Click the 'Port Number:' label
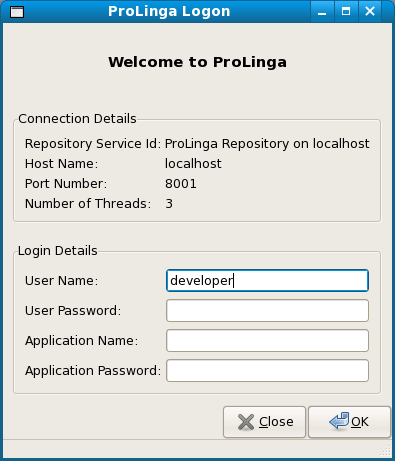395x461 pixels. (66, 184)
